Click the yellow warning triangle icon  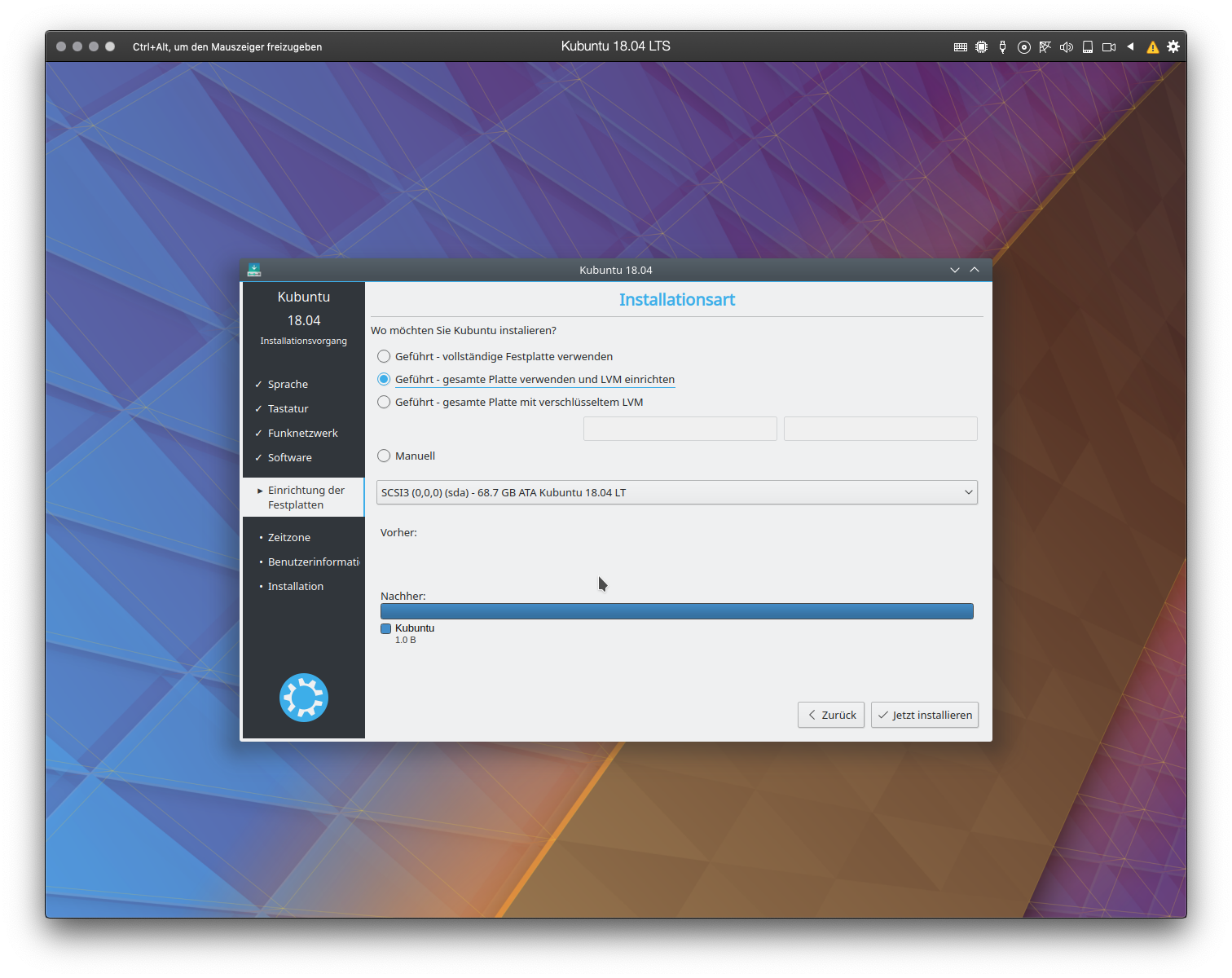[x=1152, y=47]
